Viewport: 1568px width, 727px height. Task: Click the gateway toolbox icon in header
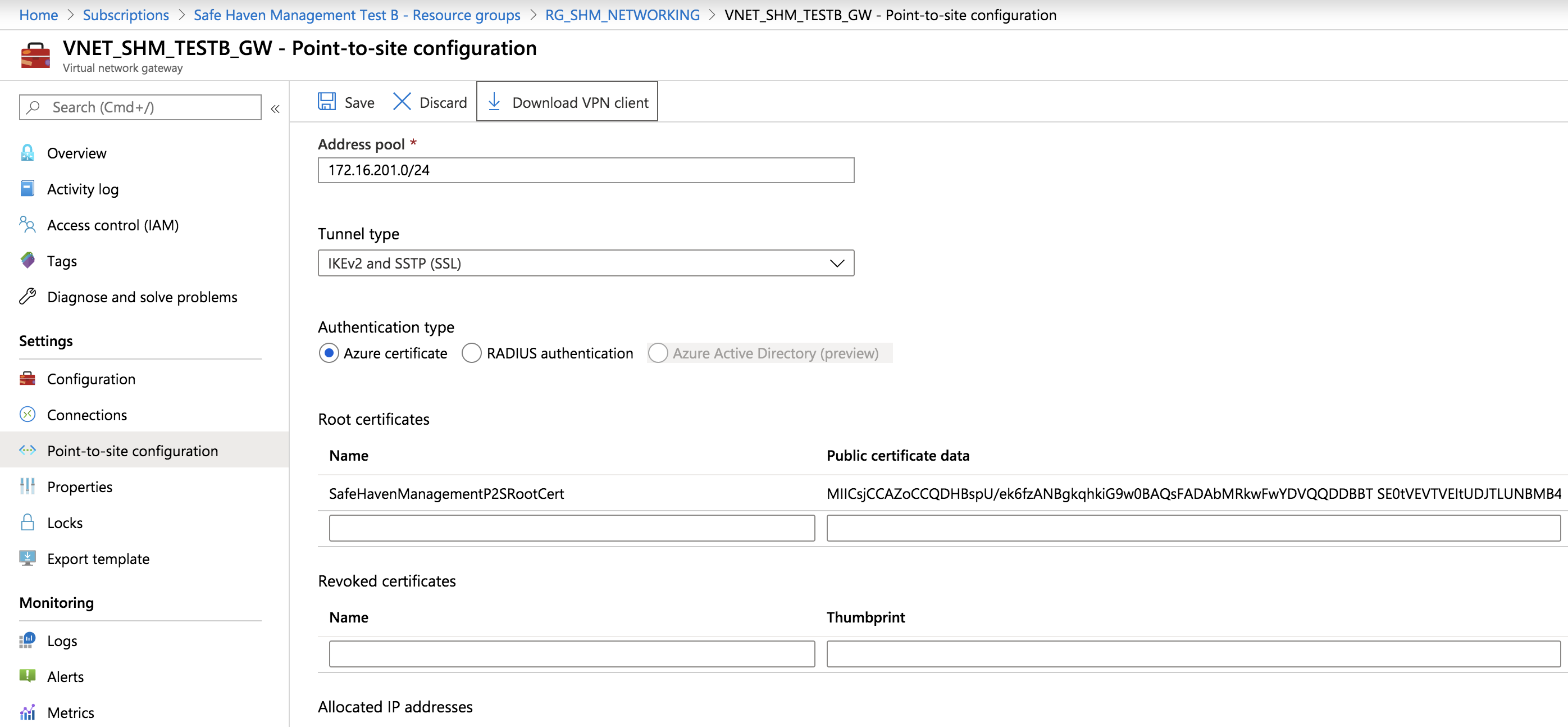[35, 56]
